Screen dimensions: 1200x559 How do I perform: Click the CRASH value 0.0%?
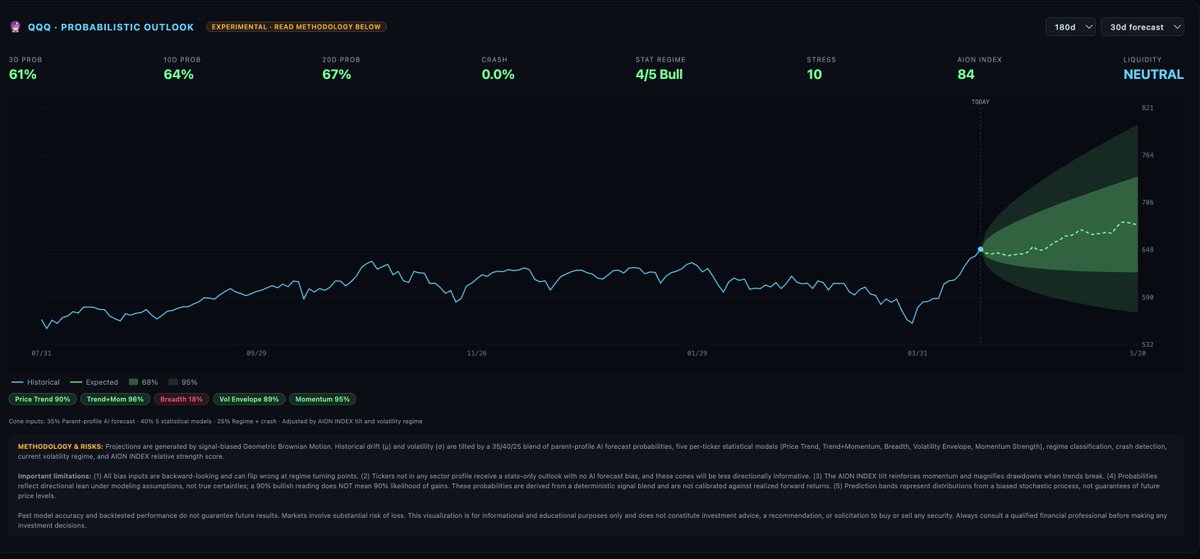(x=498, y=74)
